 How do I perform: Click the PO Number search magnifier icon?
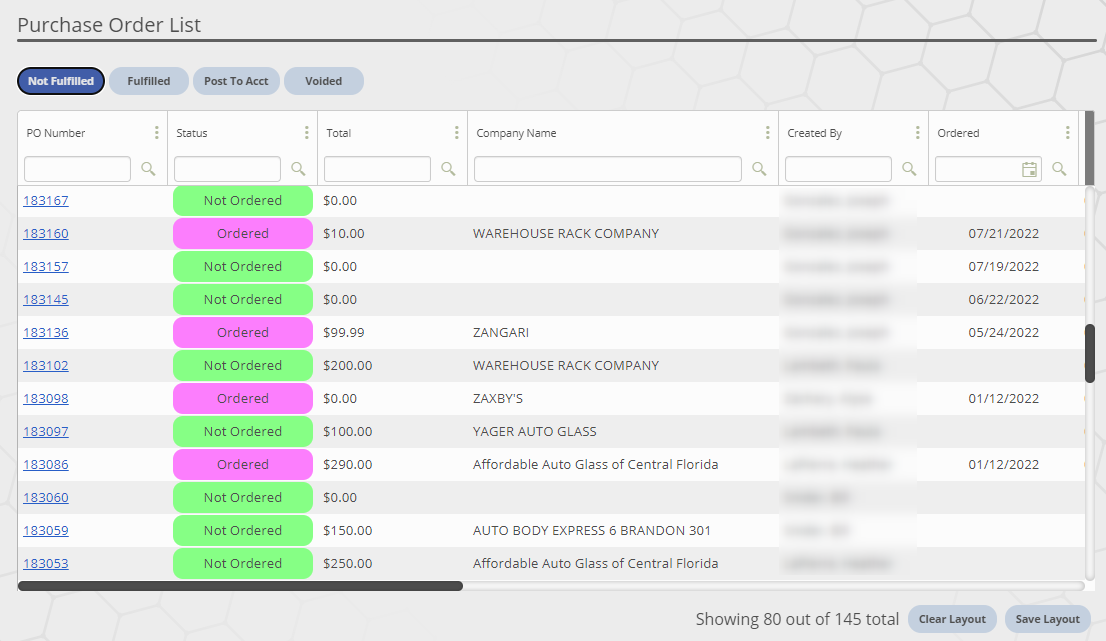point(148,169)
